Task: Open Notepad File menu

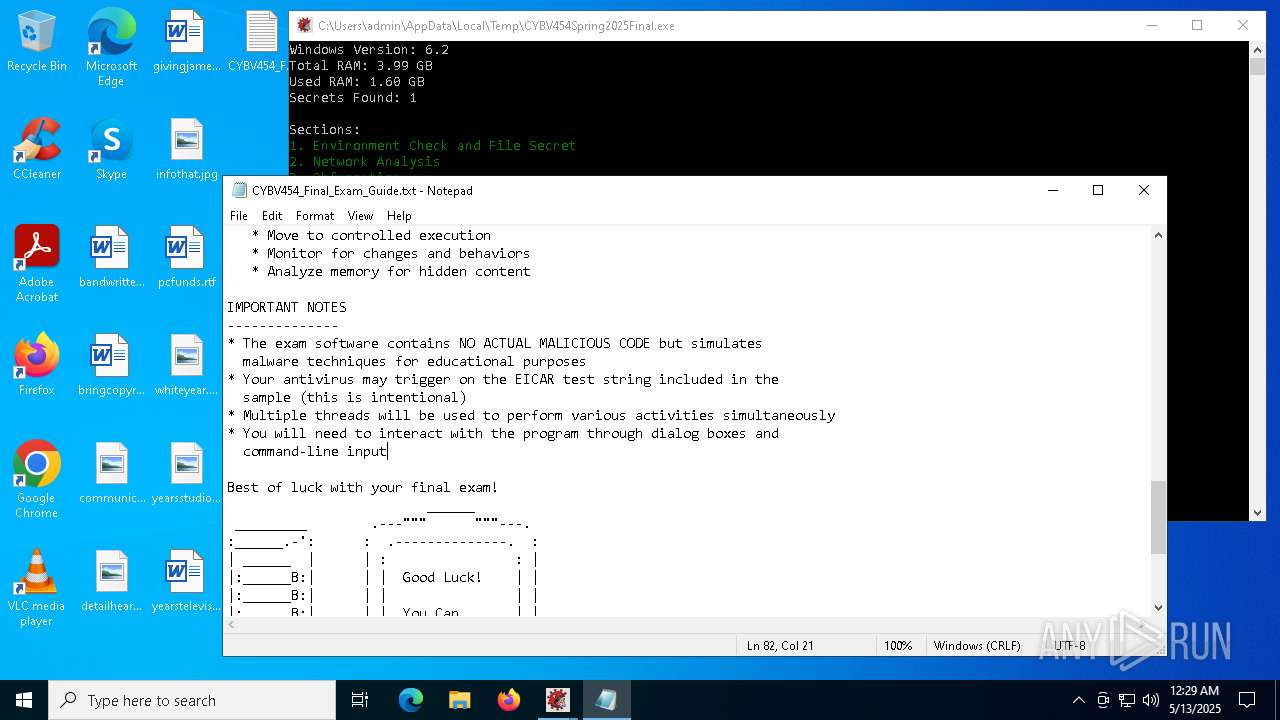Action: click(x=239, y=215)
